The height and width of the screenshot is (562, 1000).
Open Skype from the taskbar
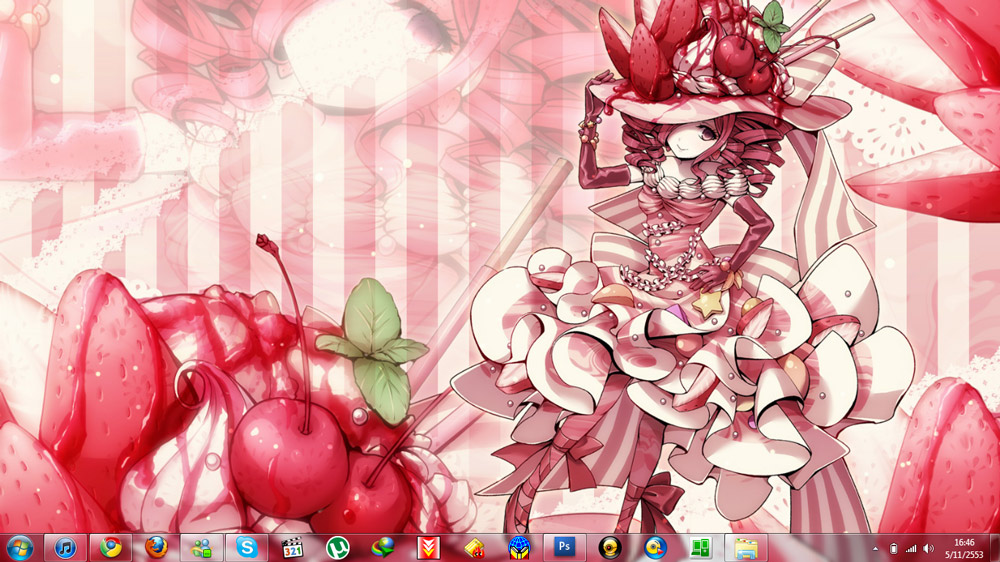pyautogui.click(x=247, y=548)
